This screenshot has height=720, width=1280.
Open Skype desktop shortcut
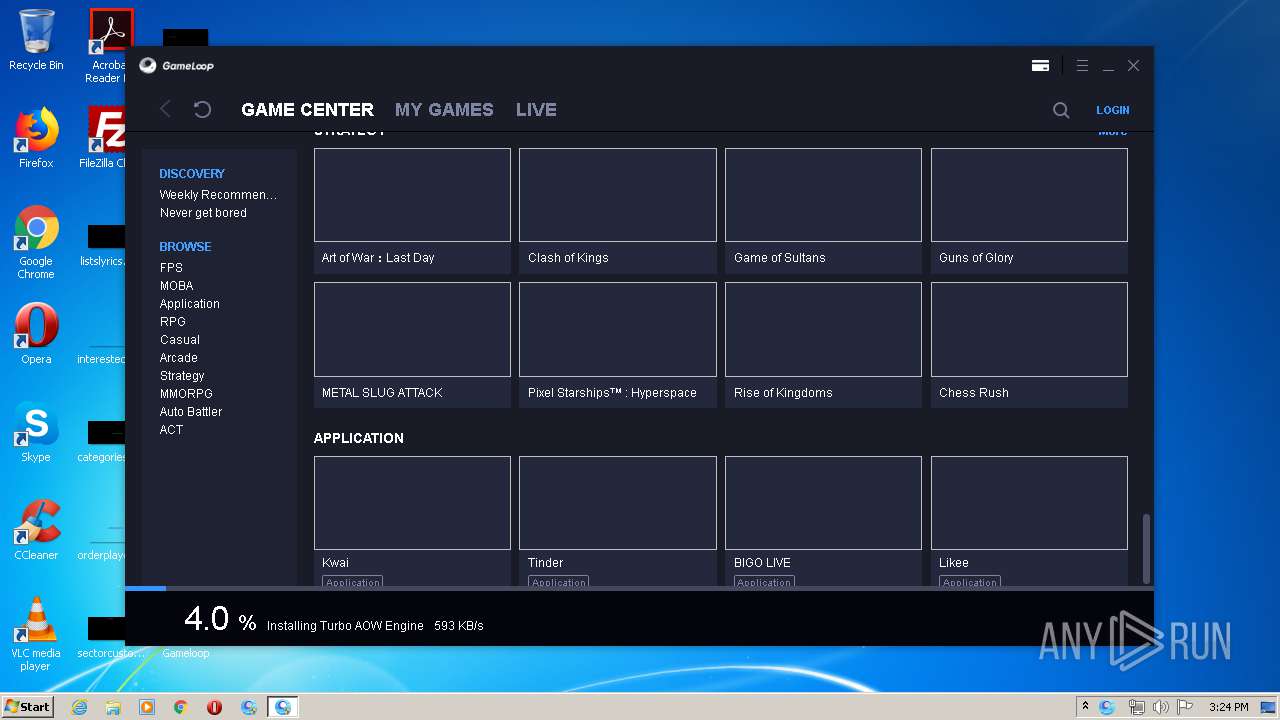pos(36,432)
